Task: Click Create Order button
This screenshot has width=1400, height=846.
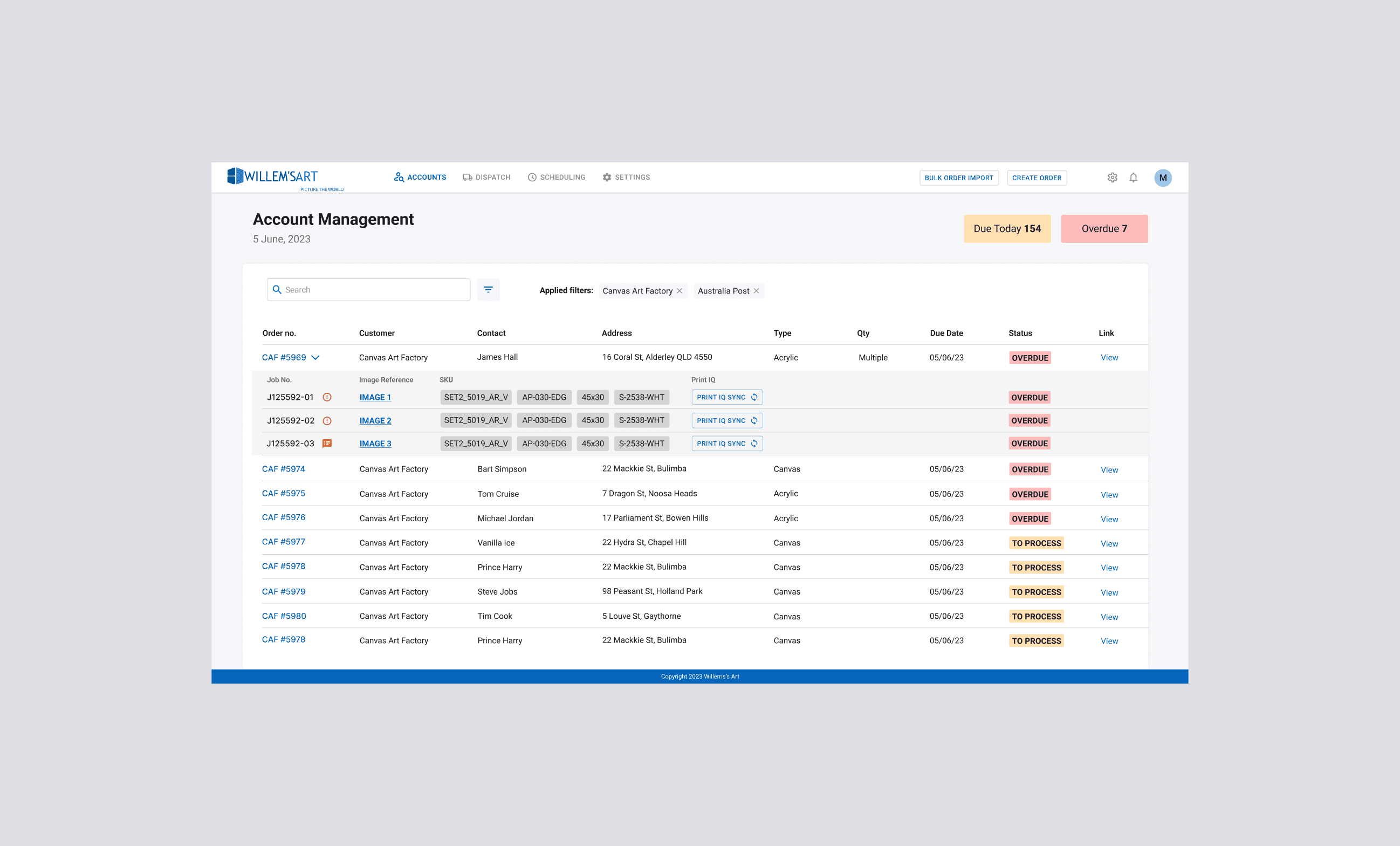Action: click(x=1037, y=178)
